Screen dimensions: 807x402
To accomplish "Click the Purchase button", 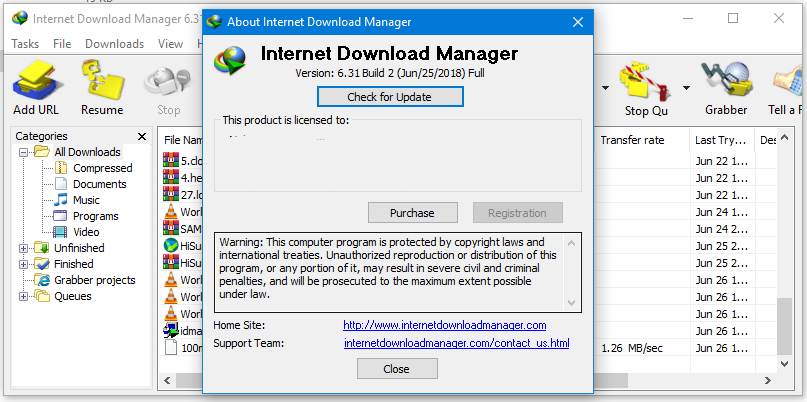I will pos(413,213).
